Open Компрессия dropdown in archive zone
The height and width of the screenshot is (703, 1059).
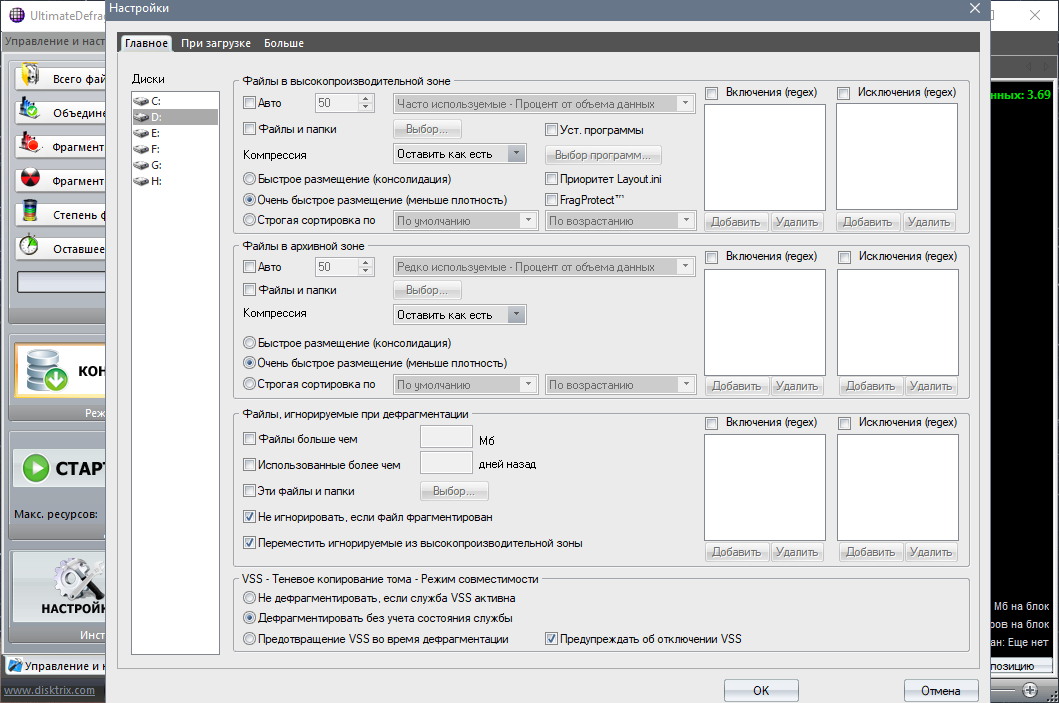point(460,315)
